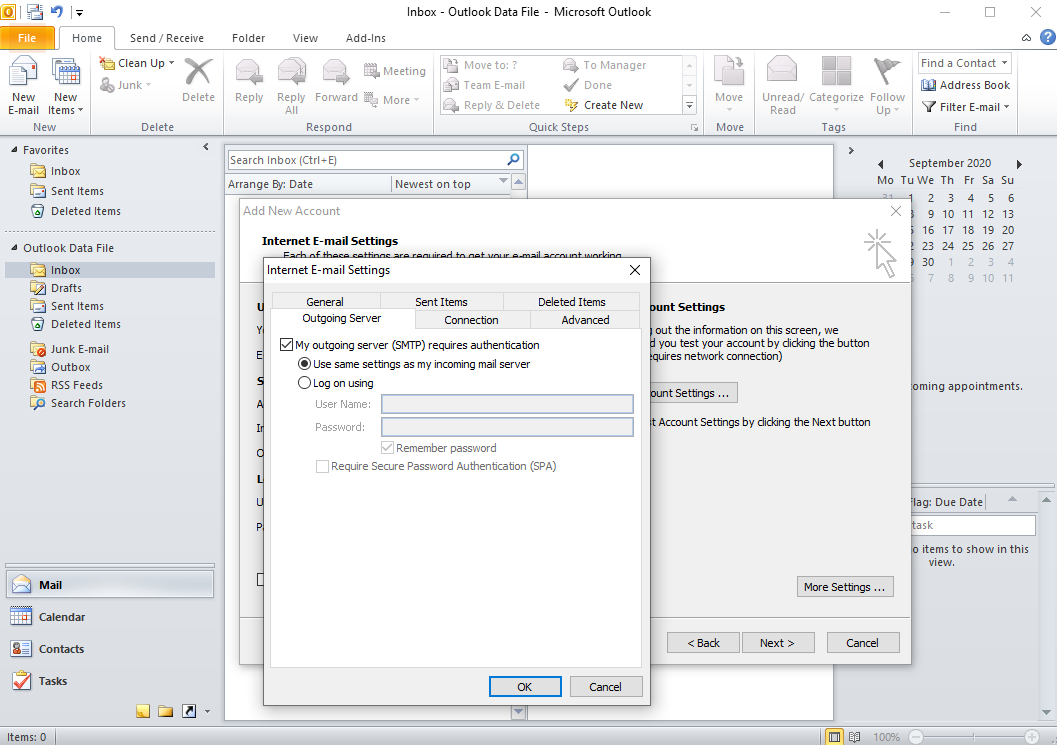Collapse the Outlook Data File tree
The width and height of the screenshot is (1057, 745).
[x=14, y=247]
